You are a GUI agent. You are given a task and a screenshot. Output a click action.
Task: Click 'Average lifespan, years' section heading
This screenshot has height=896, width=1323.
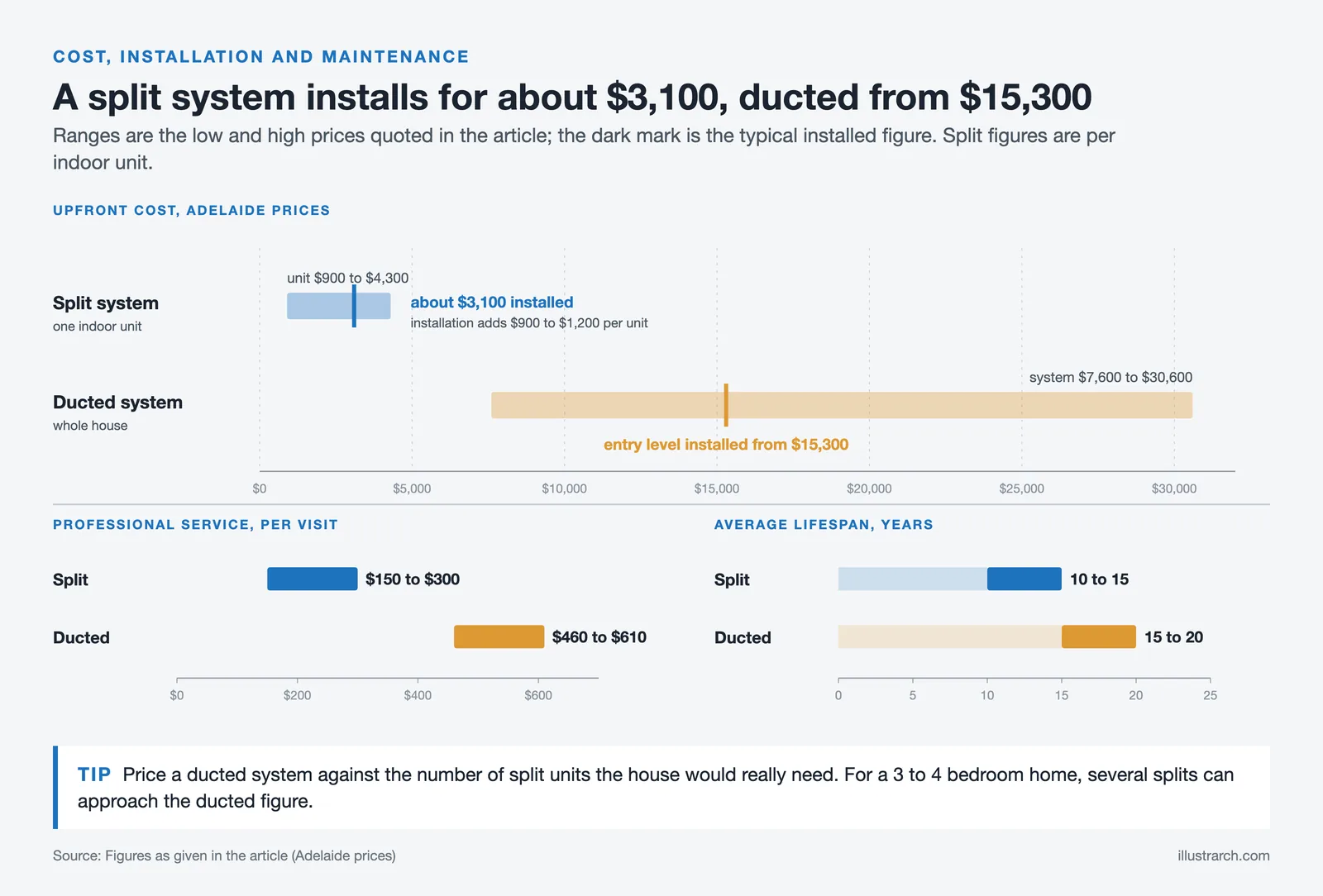click(824, 525)
